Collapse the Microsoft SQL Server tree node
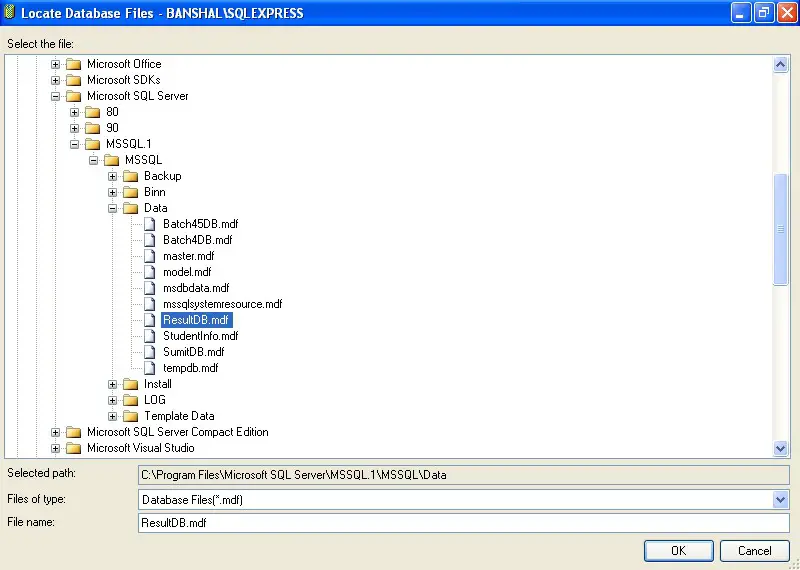 pos(56,96)
